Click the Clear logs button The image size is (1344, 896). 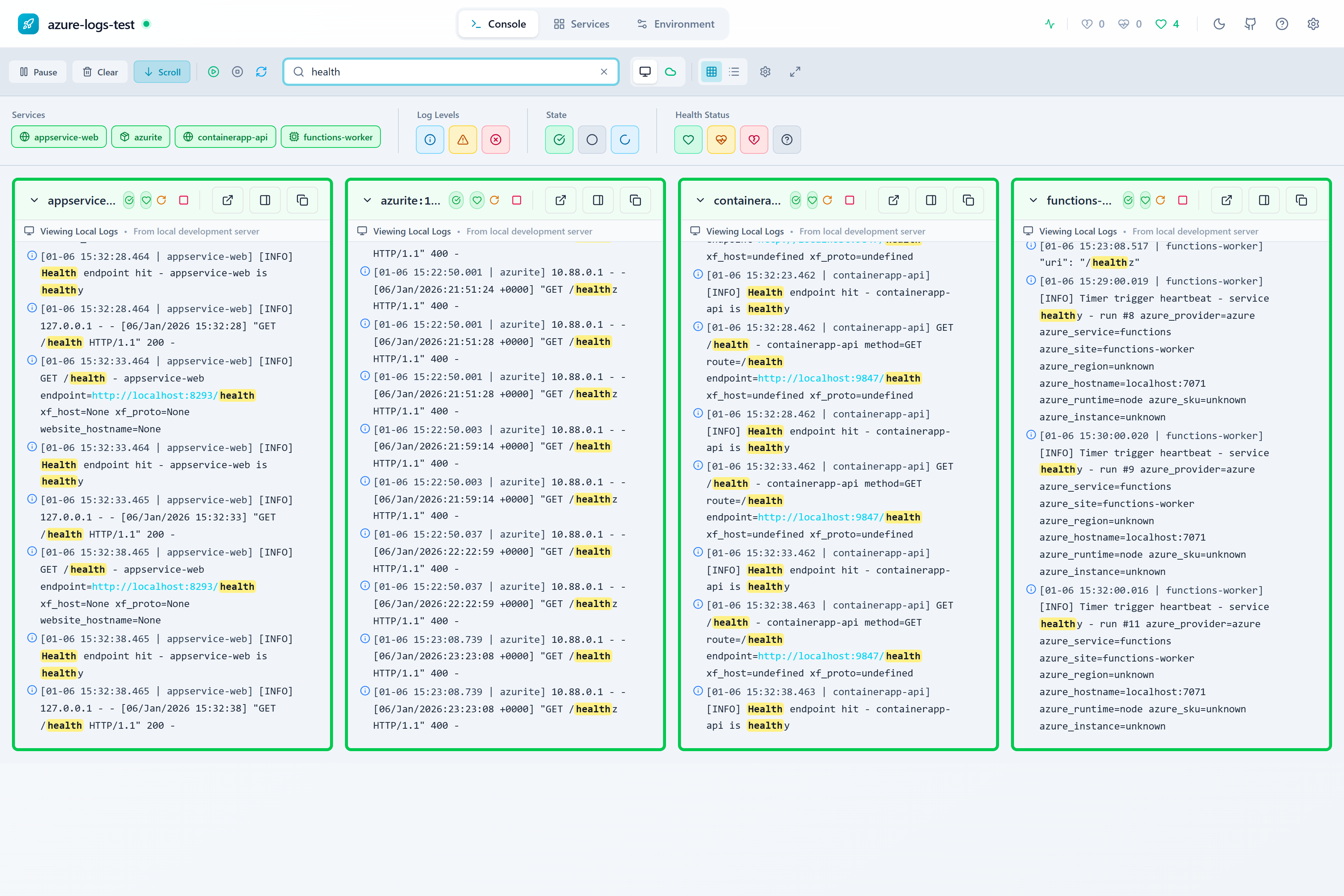(x=100, y=72)
